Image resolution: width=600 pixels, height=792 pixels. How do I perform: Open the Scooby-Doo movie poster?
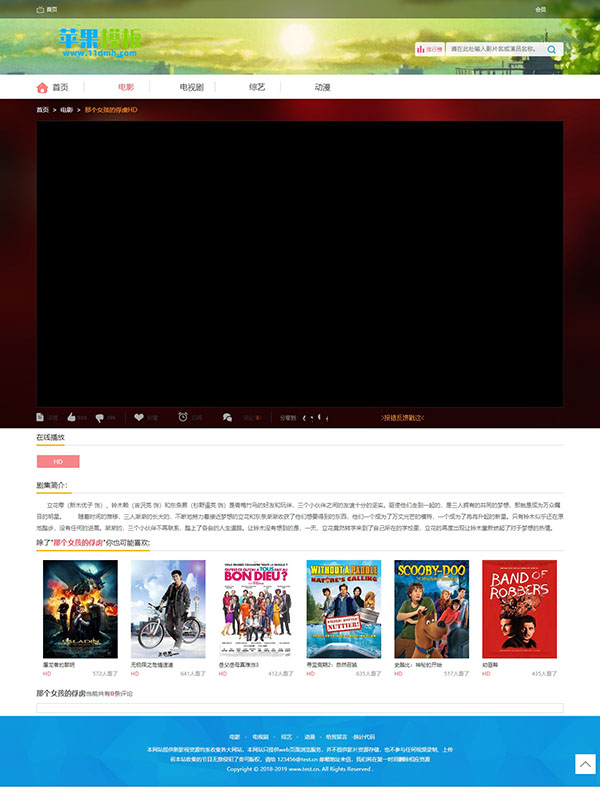pyautogui.click(x=431, y=608)
